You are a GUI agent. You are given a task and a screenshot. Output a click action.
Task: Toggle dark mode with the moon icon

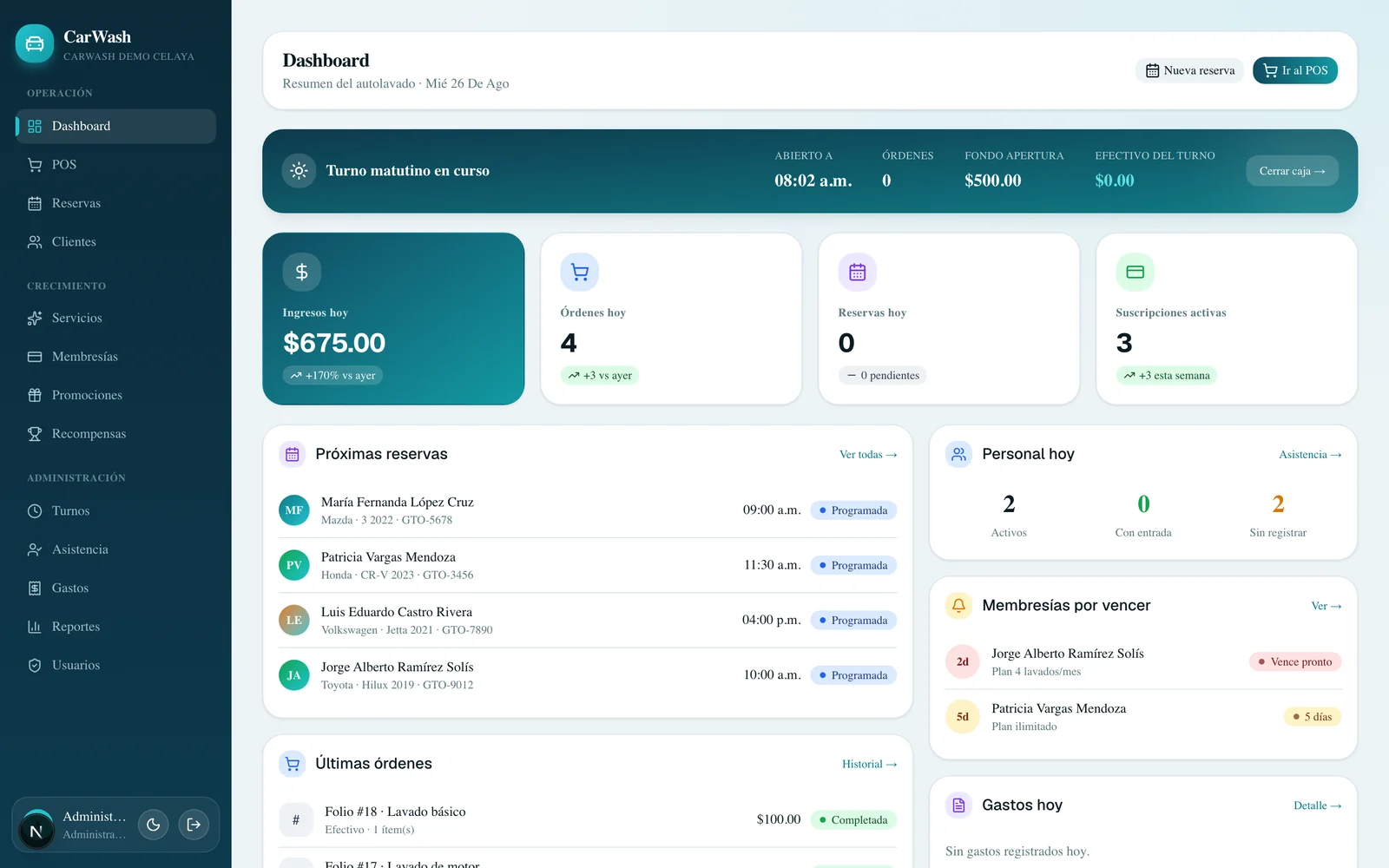coord(154,825)
